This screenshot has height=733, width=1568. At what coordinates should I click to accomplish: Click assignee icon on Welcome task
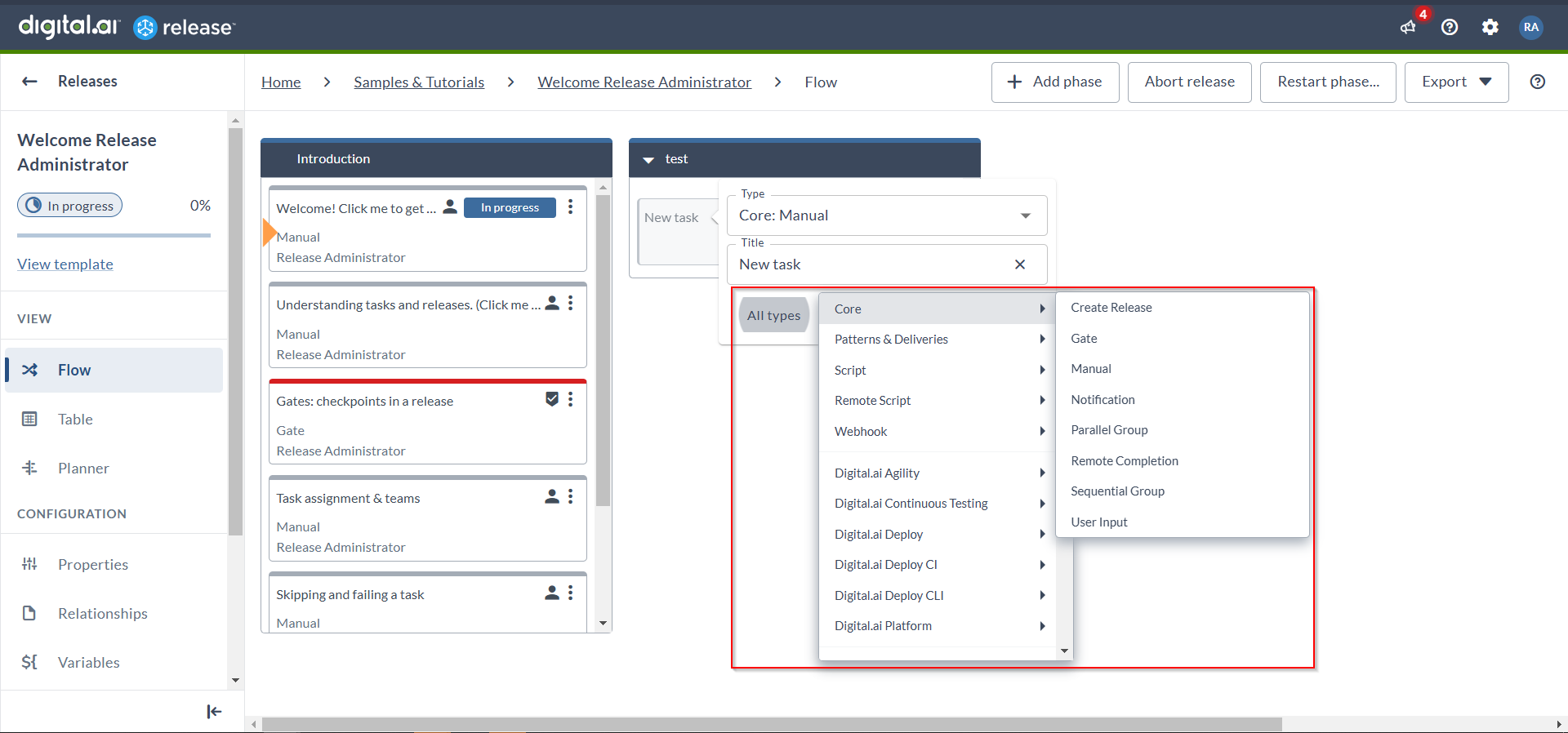pos(450,207)
